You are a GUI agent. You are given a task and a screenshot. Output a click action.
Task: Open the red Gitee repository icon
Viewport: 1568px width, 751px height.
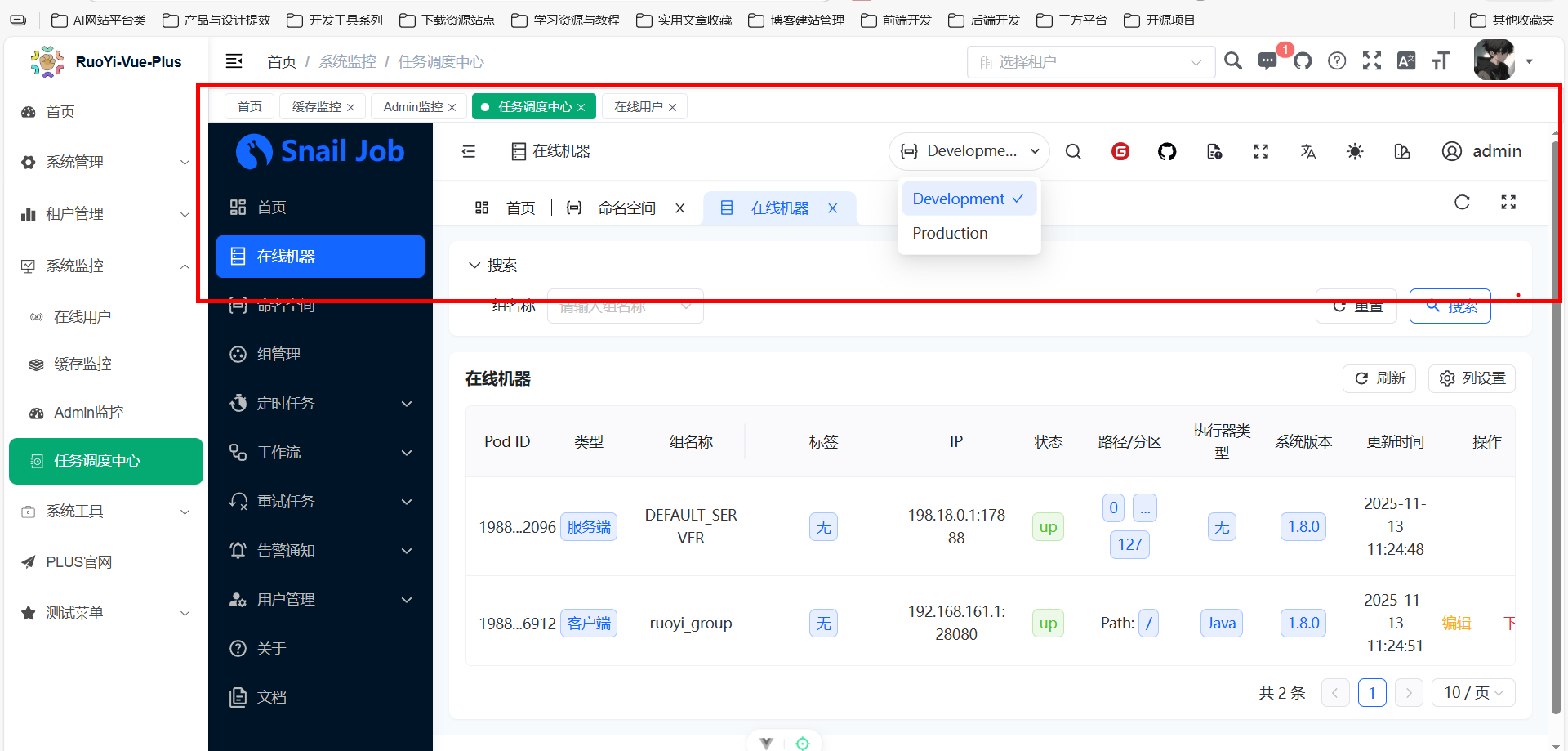tap(1120, 151)
